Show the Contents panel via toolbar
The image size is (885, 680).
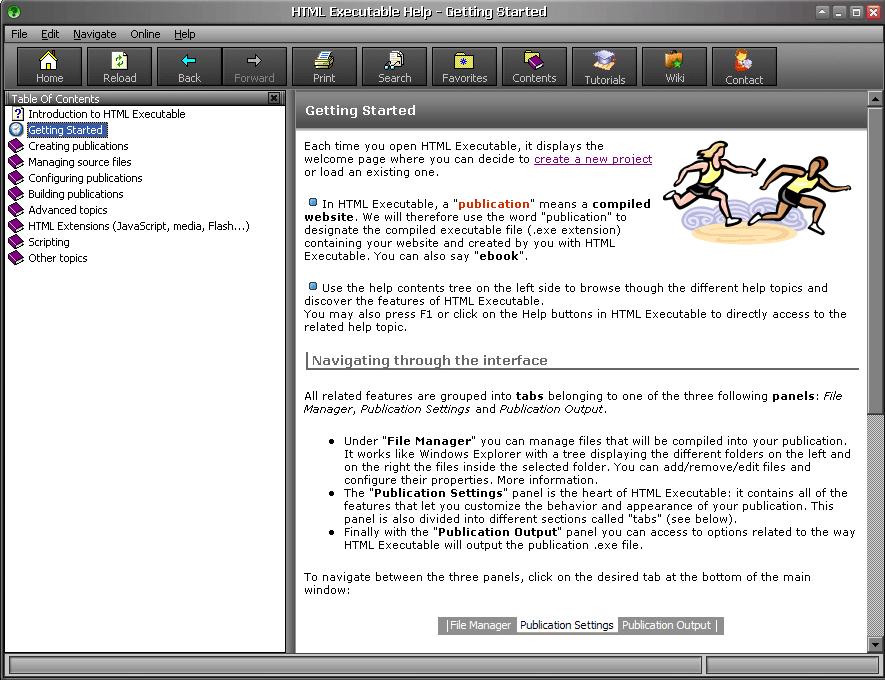(534, 67)
